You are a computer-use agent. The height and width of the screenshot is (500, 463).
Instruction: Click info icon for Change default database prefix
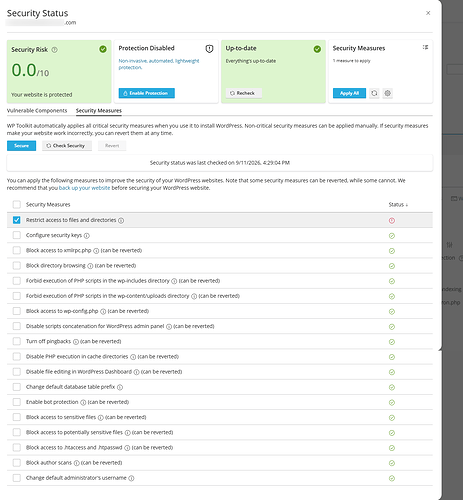120,387
